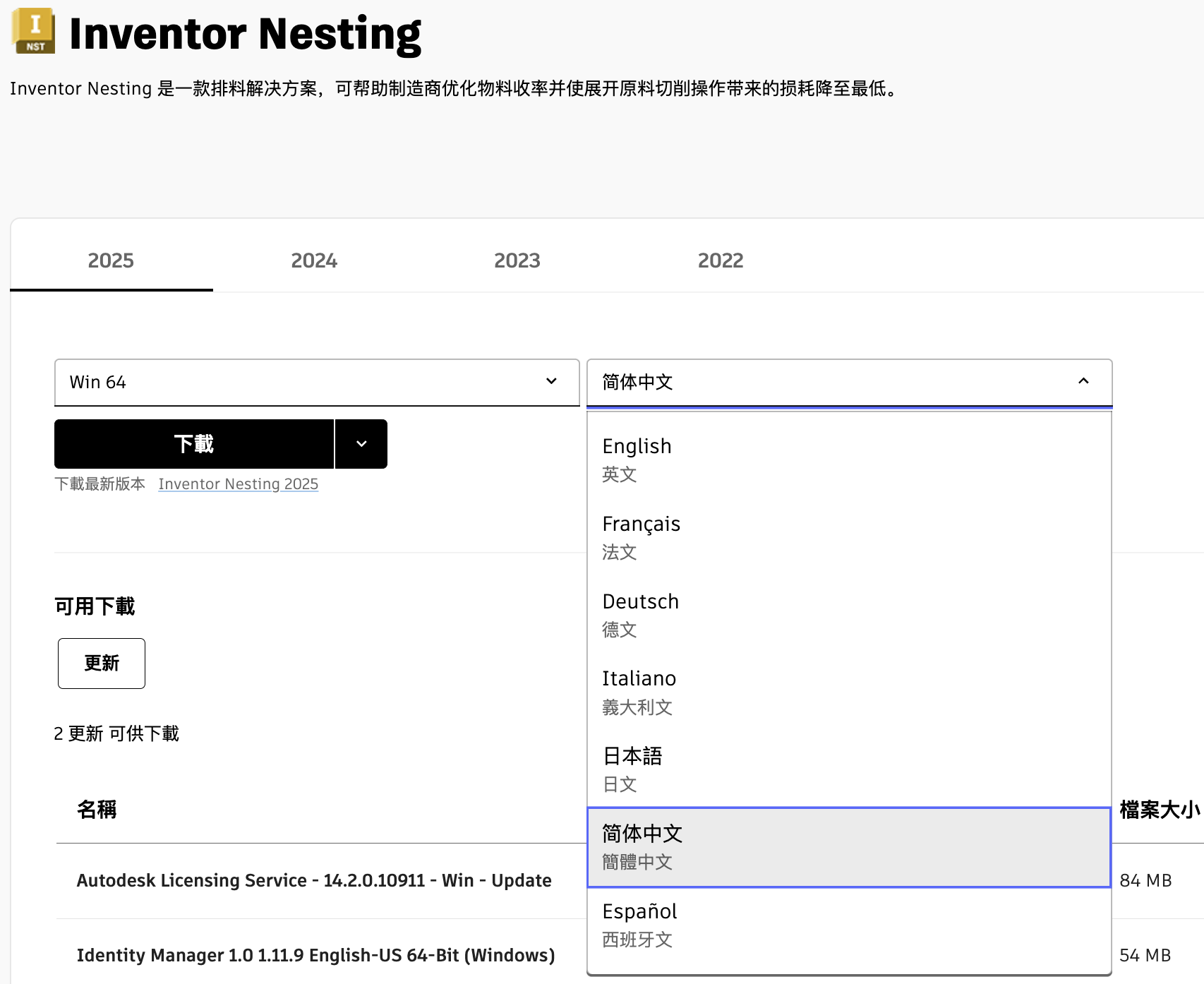Screen dimensions: 1204x984
Task: Open the Inventor Nesting 2025 link
Action: point(238,484)
